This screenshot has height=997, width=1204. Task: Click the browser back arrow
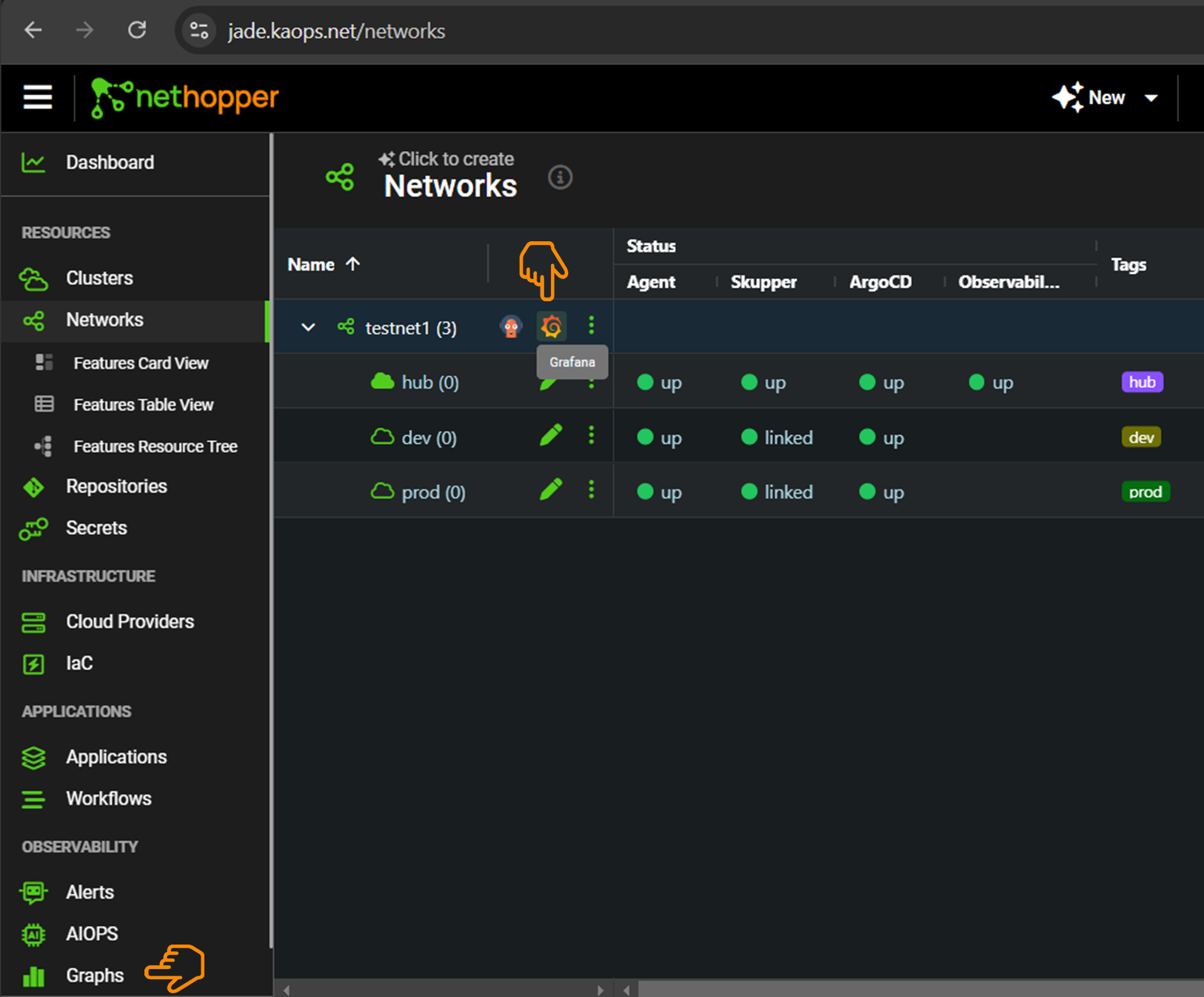33,30
